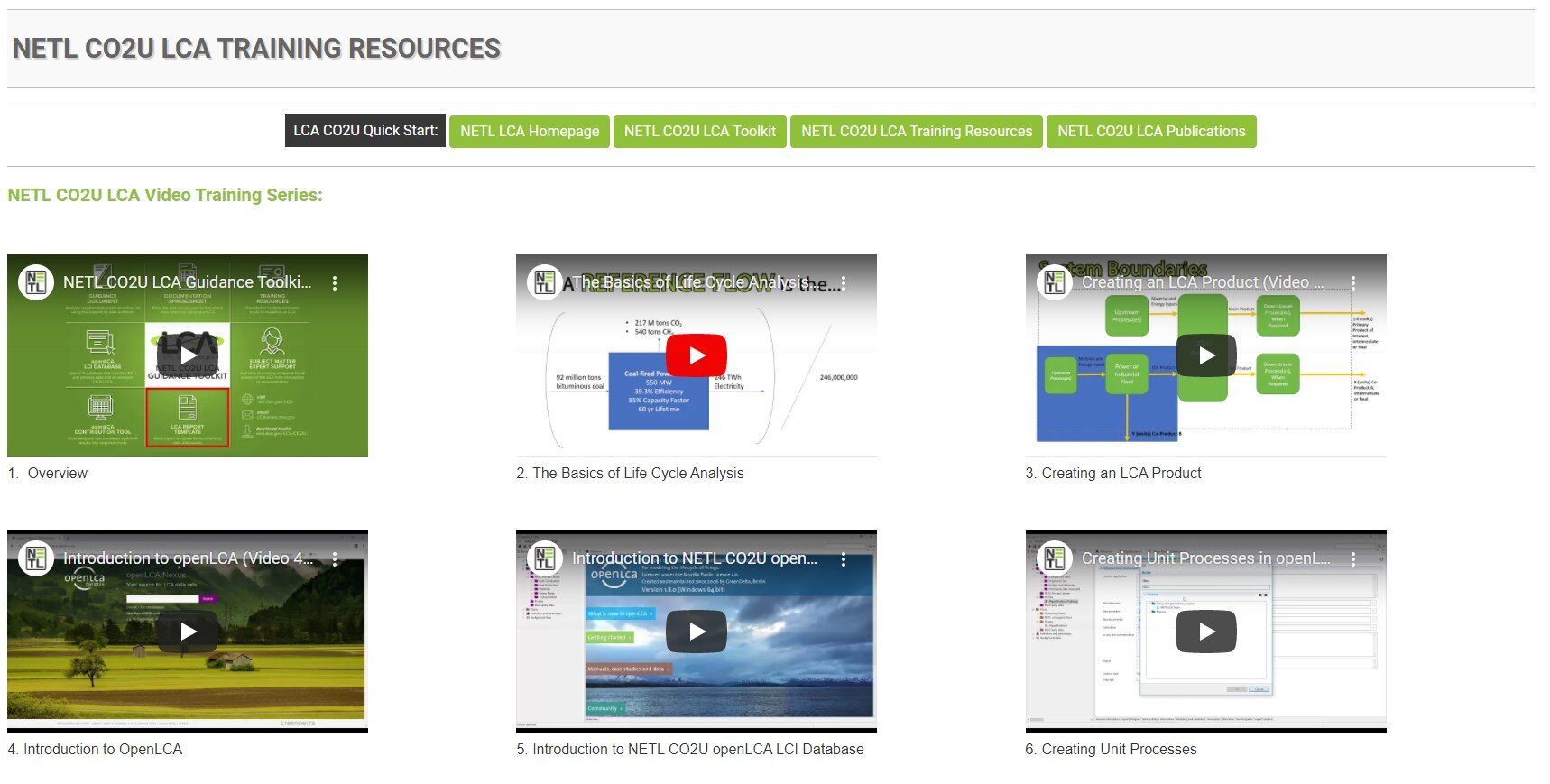
Task: Click caption '3. Creating an LCA Product'
Action: [1113, 473]
